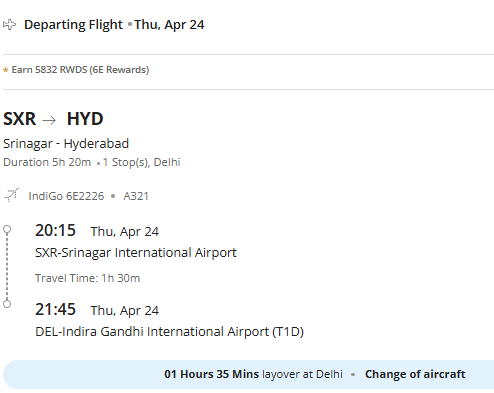Viewport: 494px width, 393px height.
Task: Click the HYD destination code
Action: tap(85, 119)
